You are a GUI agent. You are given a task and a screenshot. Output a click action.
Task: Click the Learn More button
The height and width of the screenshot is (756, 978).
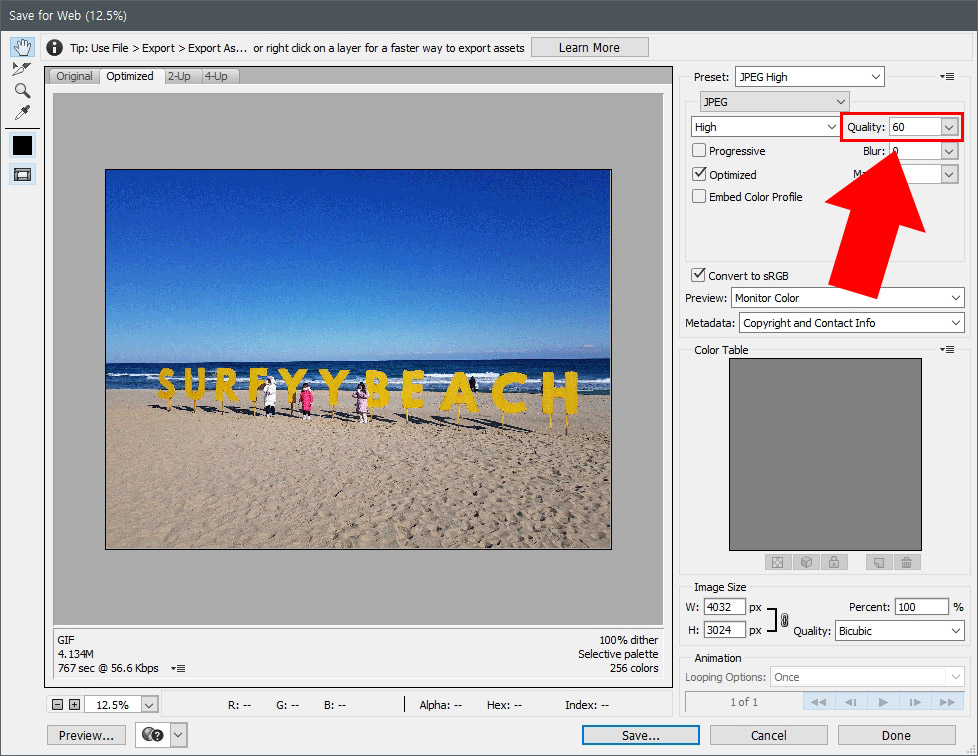coord(589,47)
